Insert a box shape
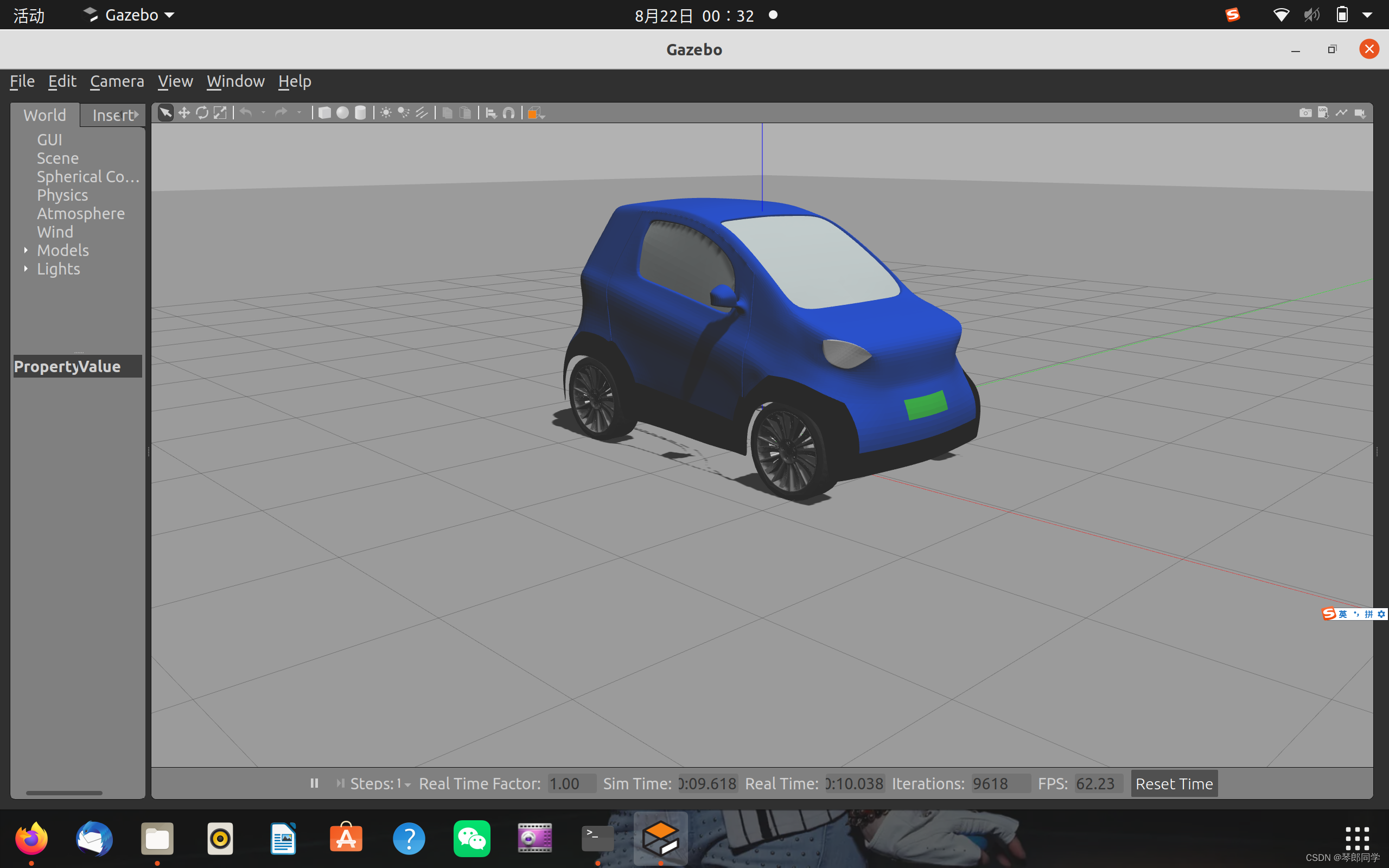The image size is (1389, 868). click(x=324, y=113)
